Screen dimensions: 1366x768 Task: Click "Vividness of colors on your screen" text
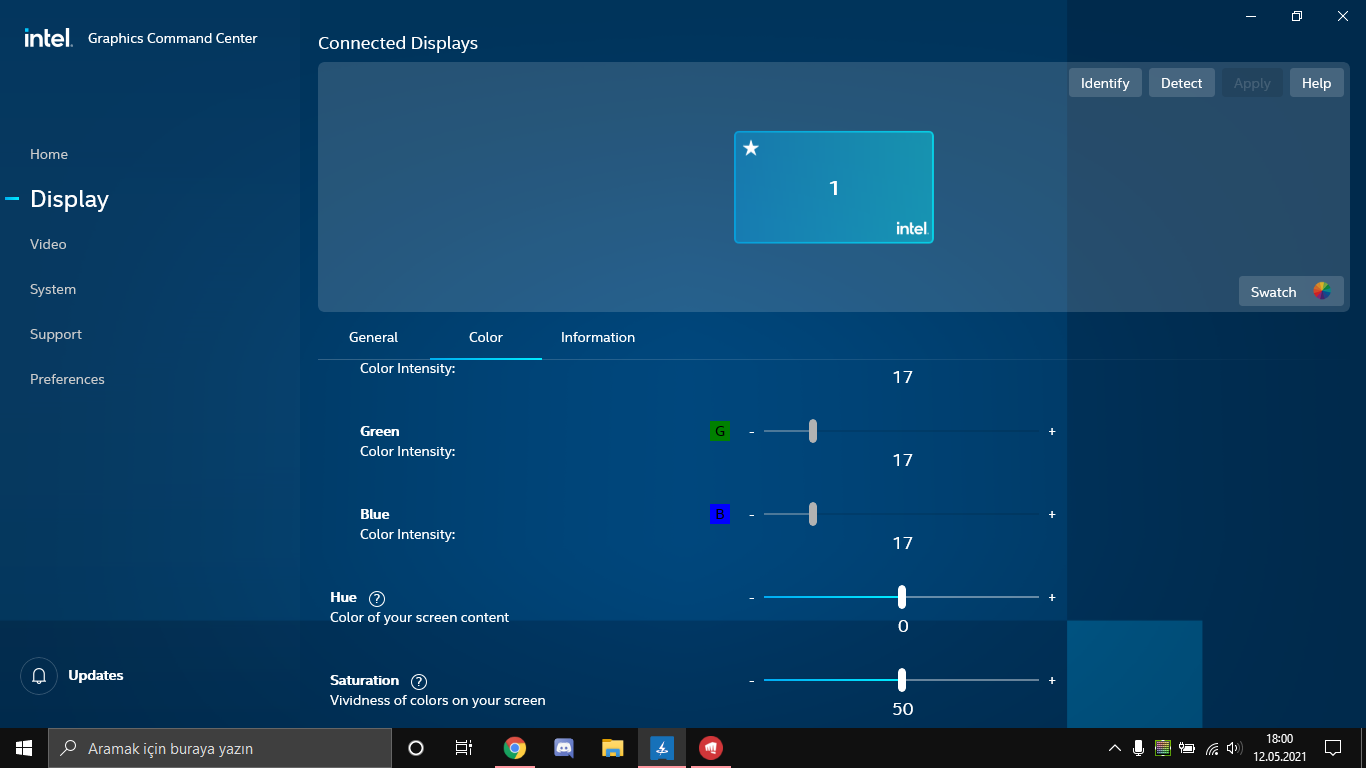point(438,700)
